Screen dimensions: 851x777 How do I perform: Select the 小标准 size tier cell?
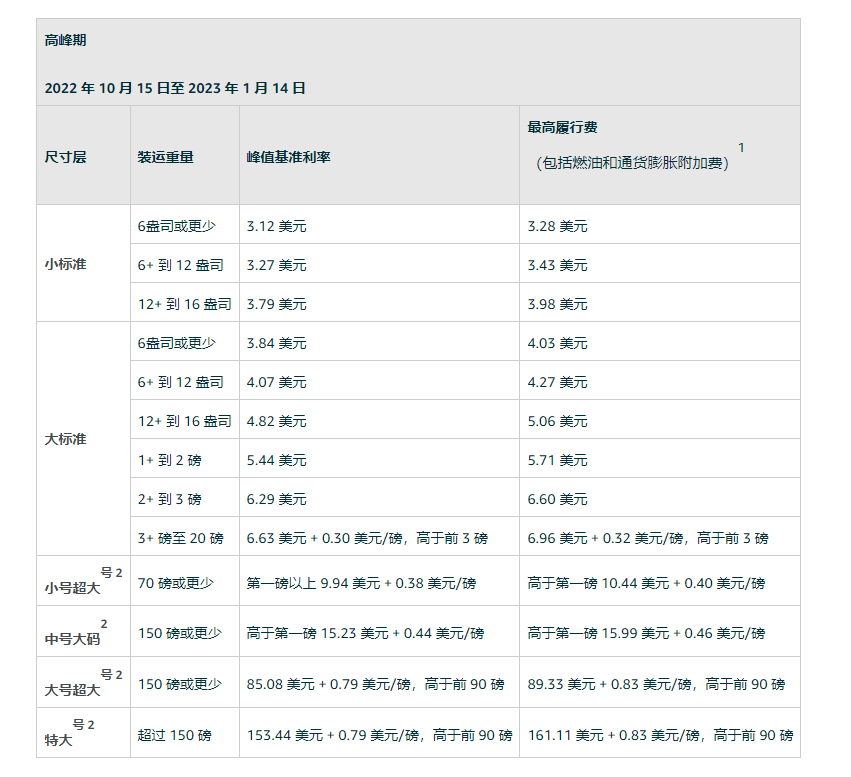click(x=64, y=265)
